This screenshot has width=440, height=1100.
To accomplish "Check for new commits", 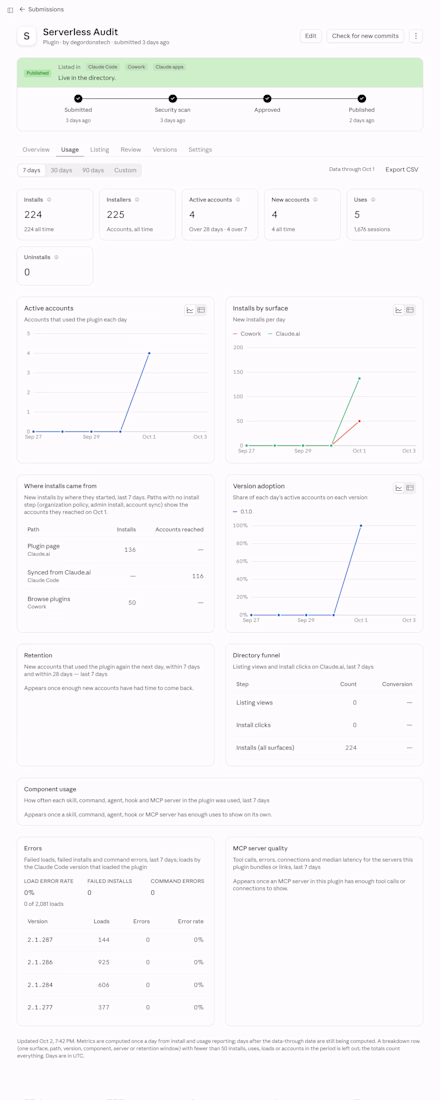I will [x=366, y=36].
